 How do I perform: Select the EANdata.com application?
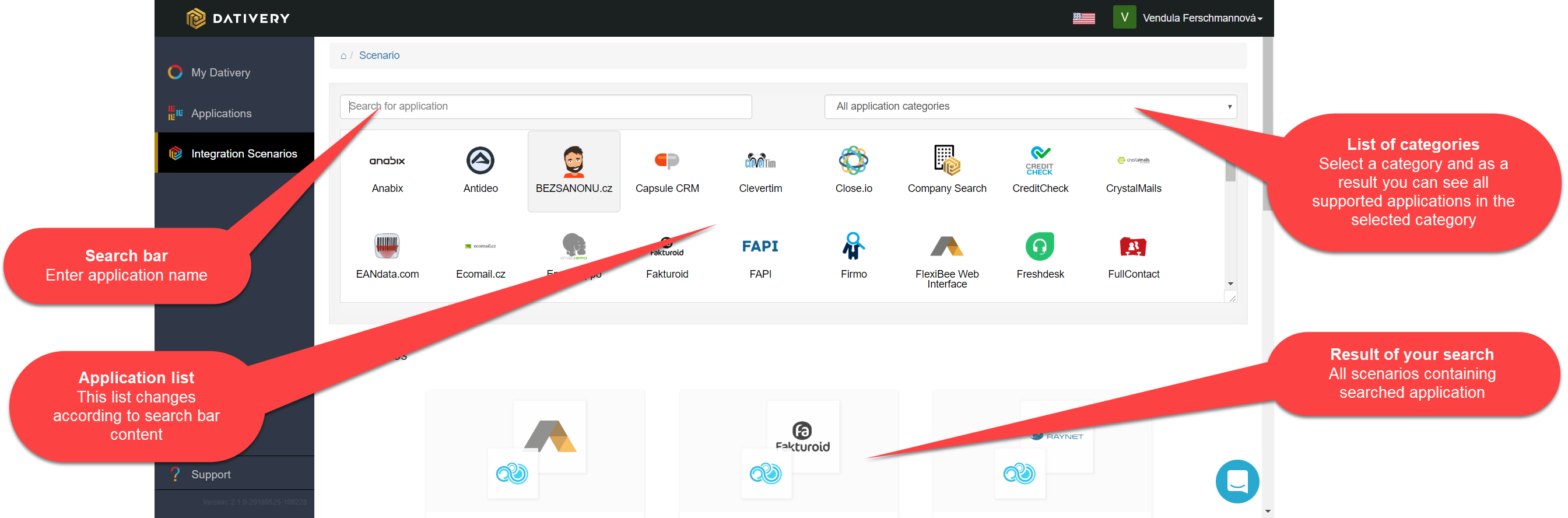click(388, 257)
